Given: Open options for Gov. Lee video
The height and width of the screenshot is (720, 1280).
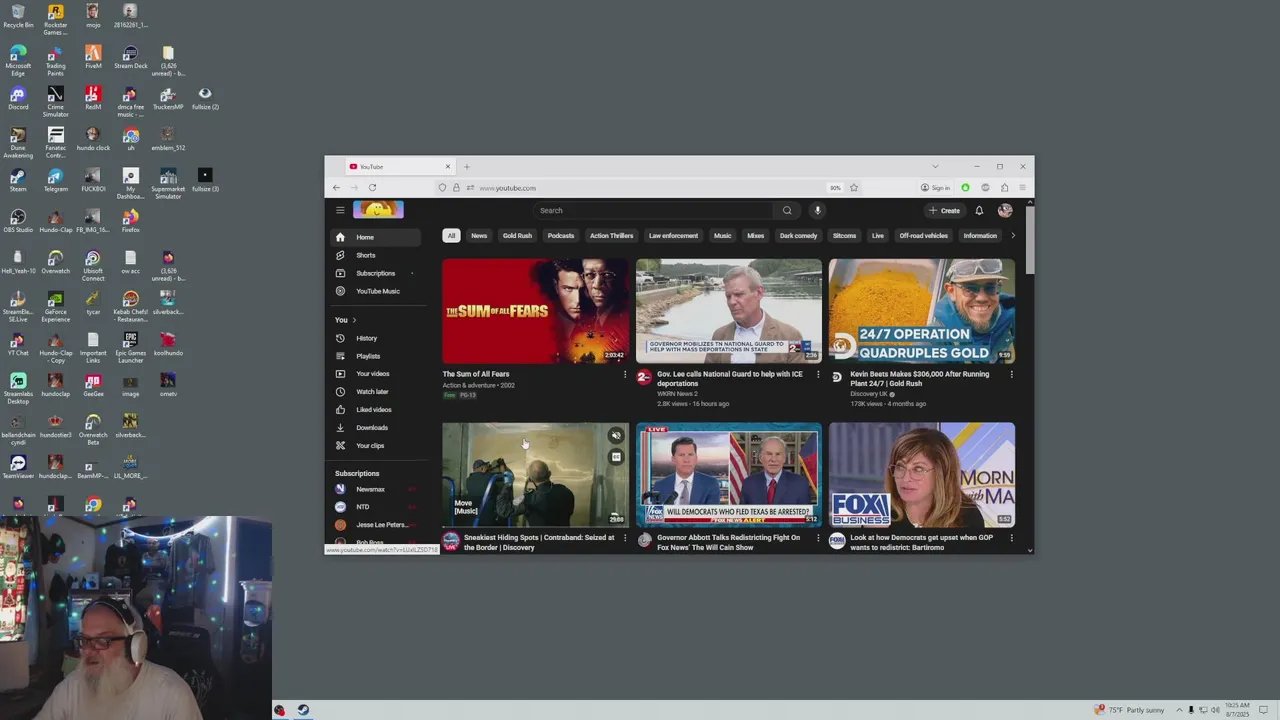Looking at the screenshot, I should click(818, 375).
